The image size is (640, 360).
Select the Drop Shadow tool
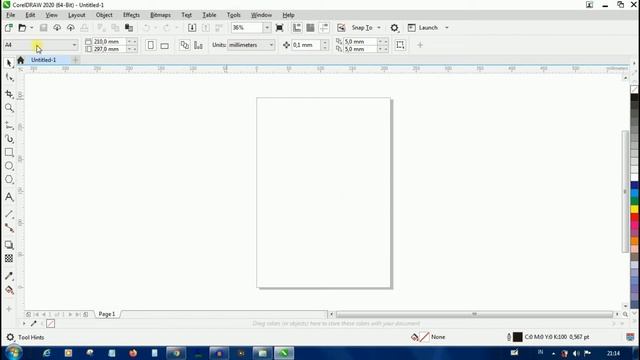(x=9, y=245)
